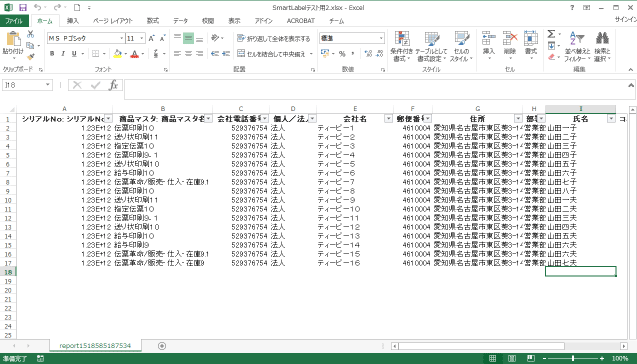Use the Format Painter brush icon
Screen dimensions: 637x364
point(30,57)
